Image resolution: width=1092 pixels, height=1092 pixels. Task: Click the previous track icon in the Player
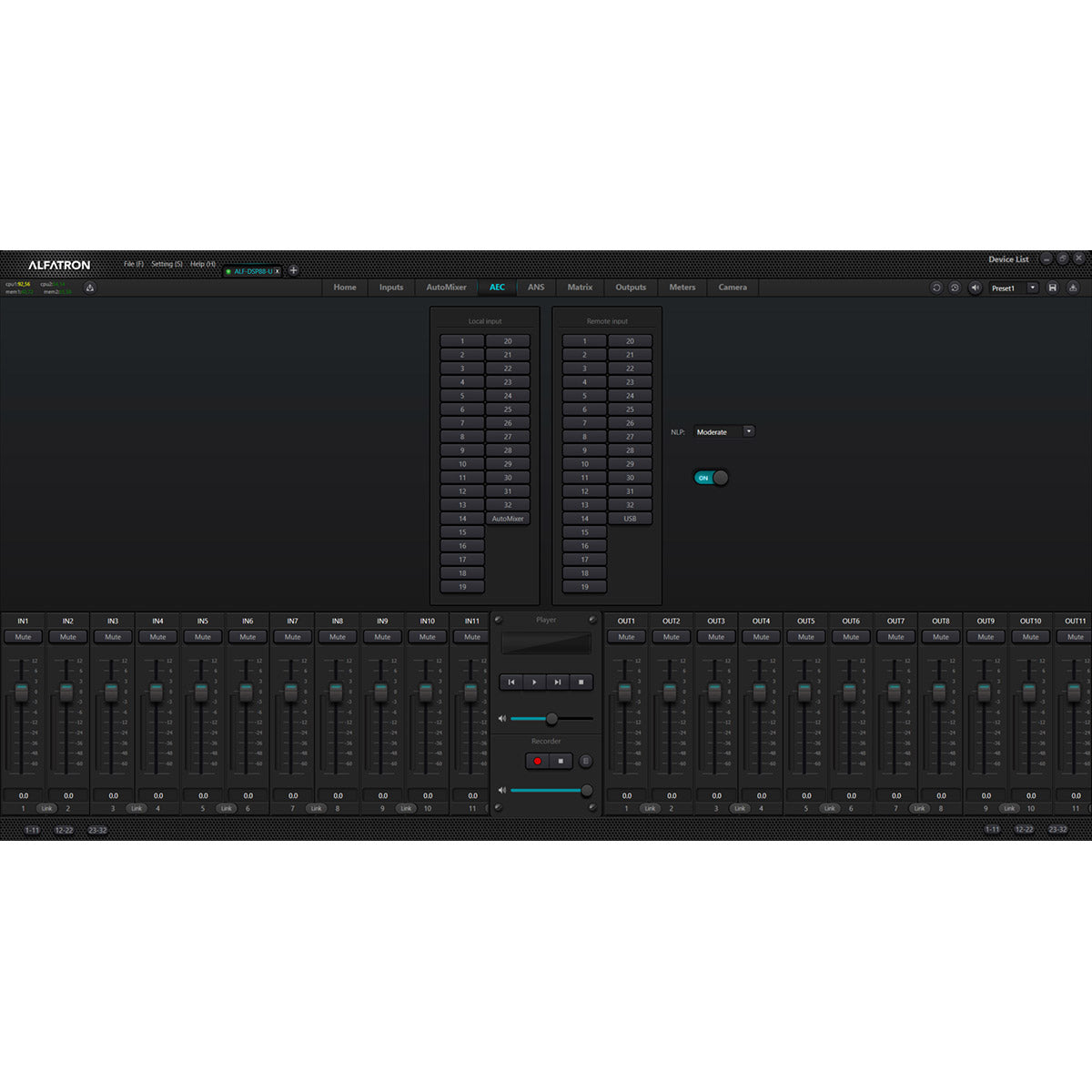(x=511, y=682)
